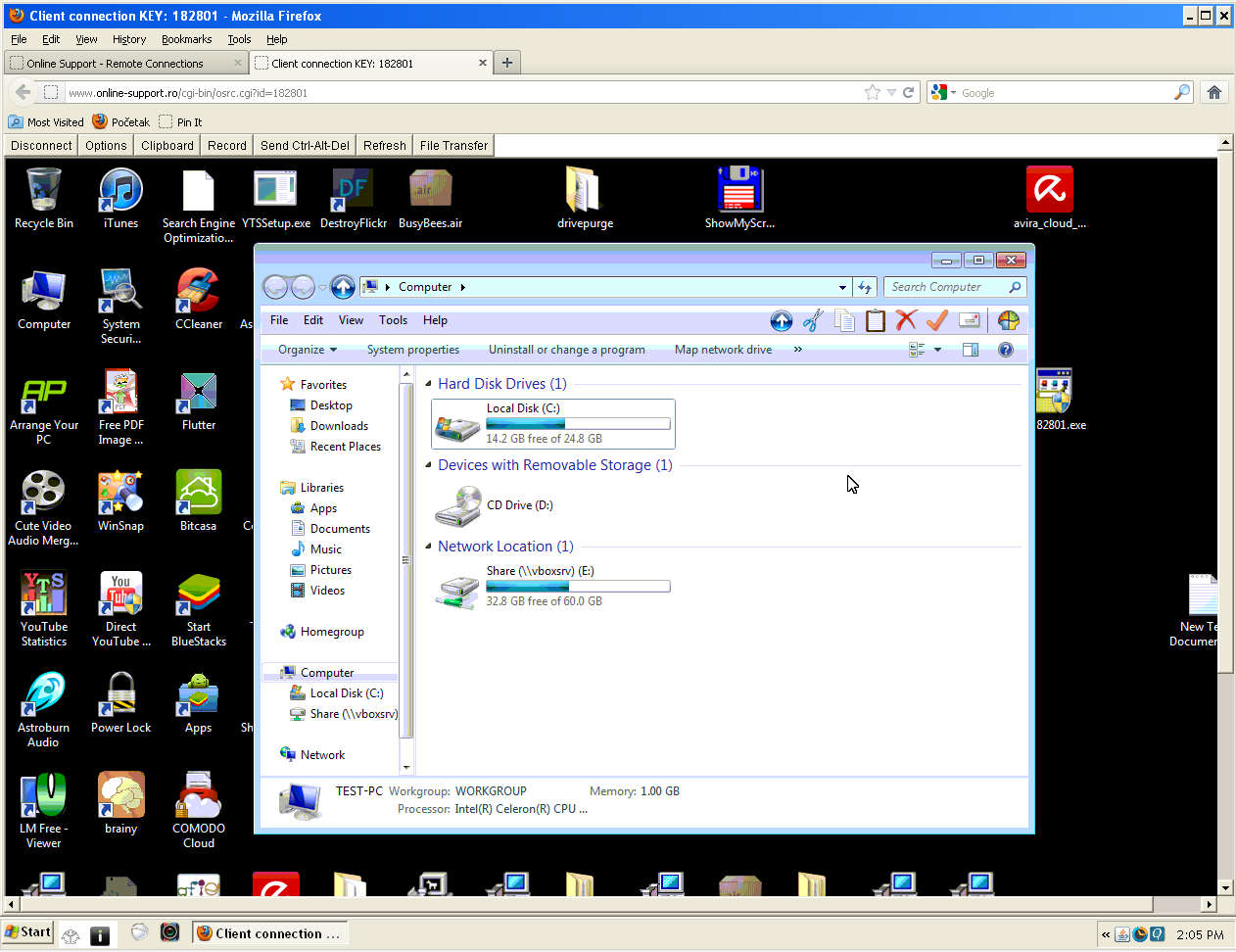Show hidden toolbar commands via double chevron

798,350
